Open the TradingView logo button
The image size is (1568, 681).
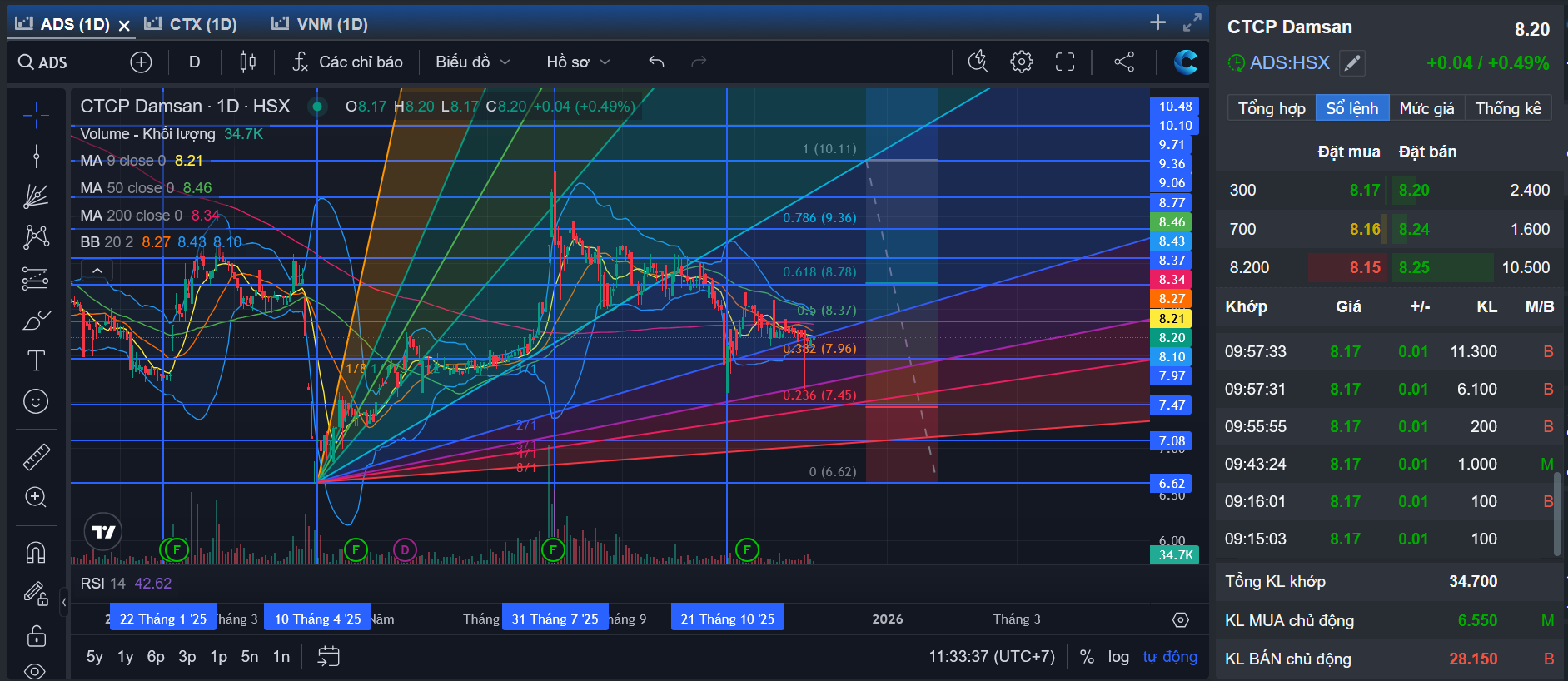(103, 532)
